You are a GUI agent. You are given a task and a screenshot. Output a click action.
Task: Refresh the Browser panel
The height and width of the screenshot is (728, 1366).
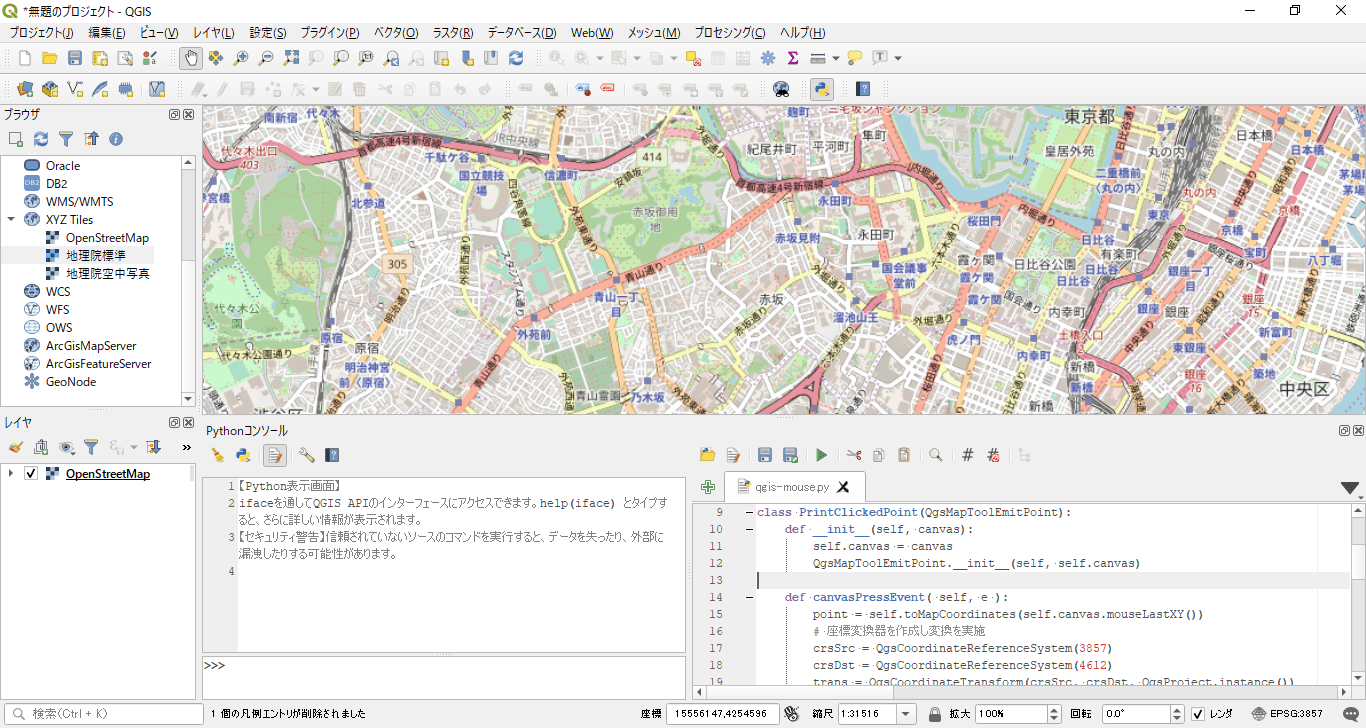[41, 139]
